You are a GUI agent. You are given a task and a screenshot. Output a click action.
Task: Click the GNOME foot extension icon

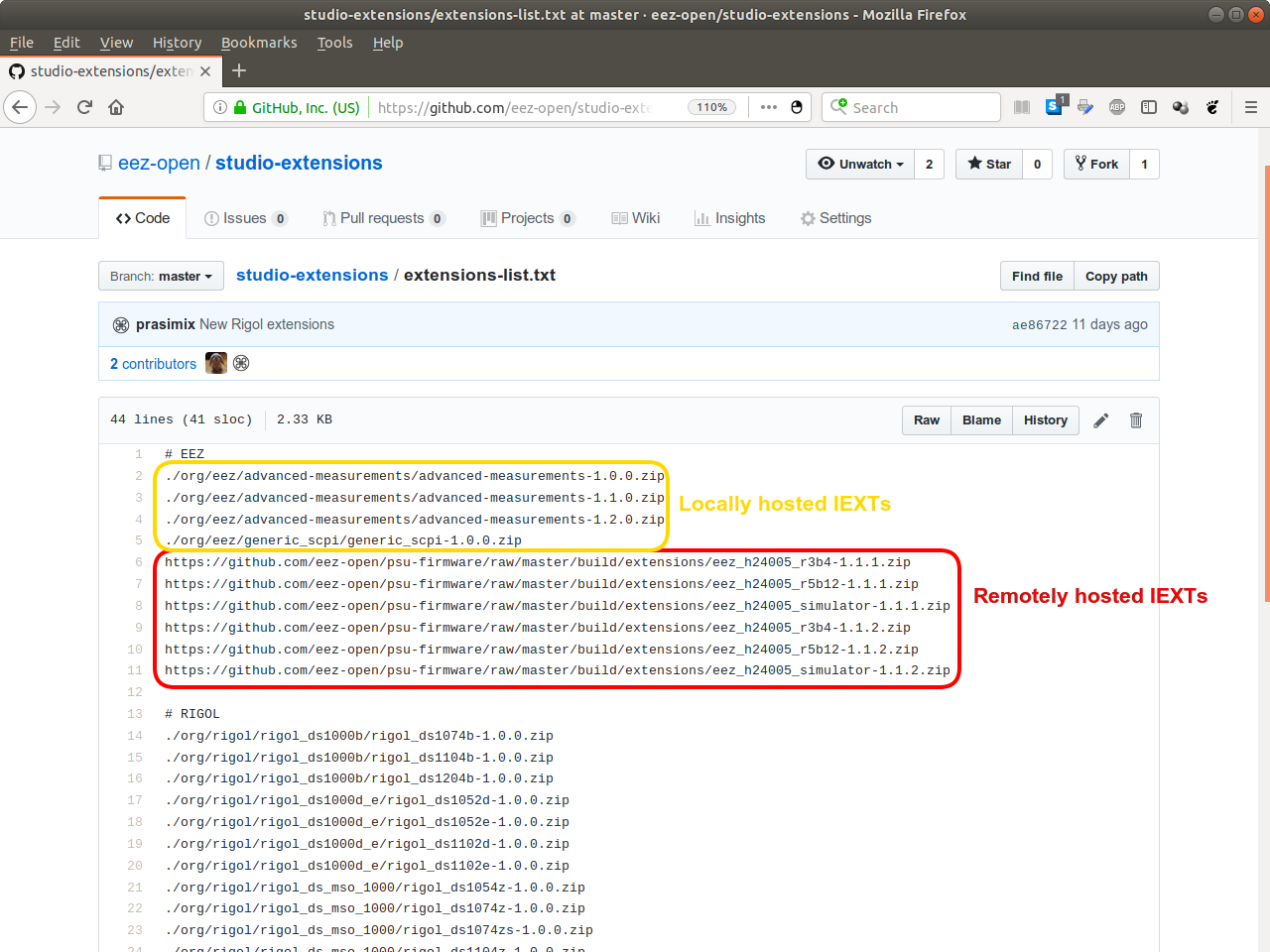pos(1212,107)
